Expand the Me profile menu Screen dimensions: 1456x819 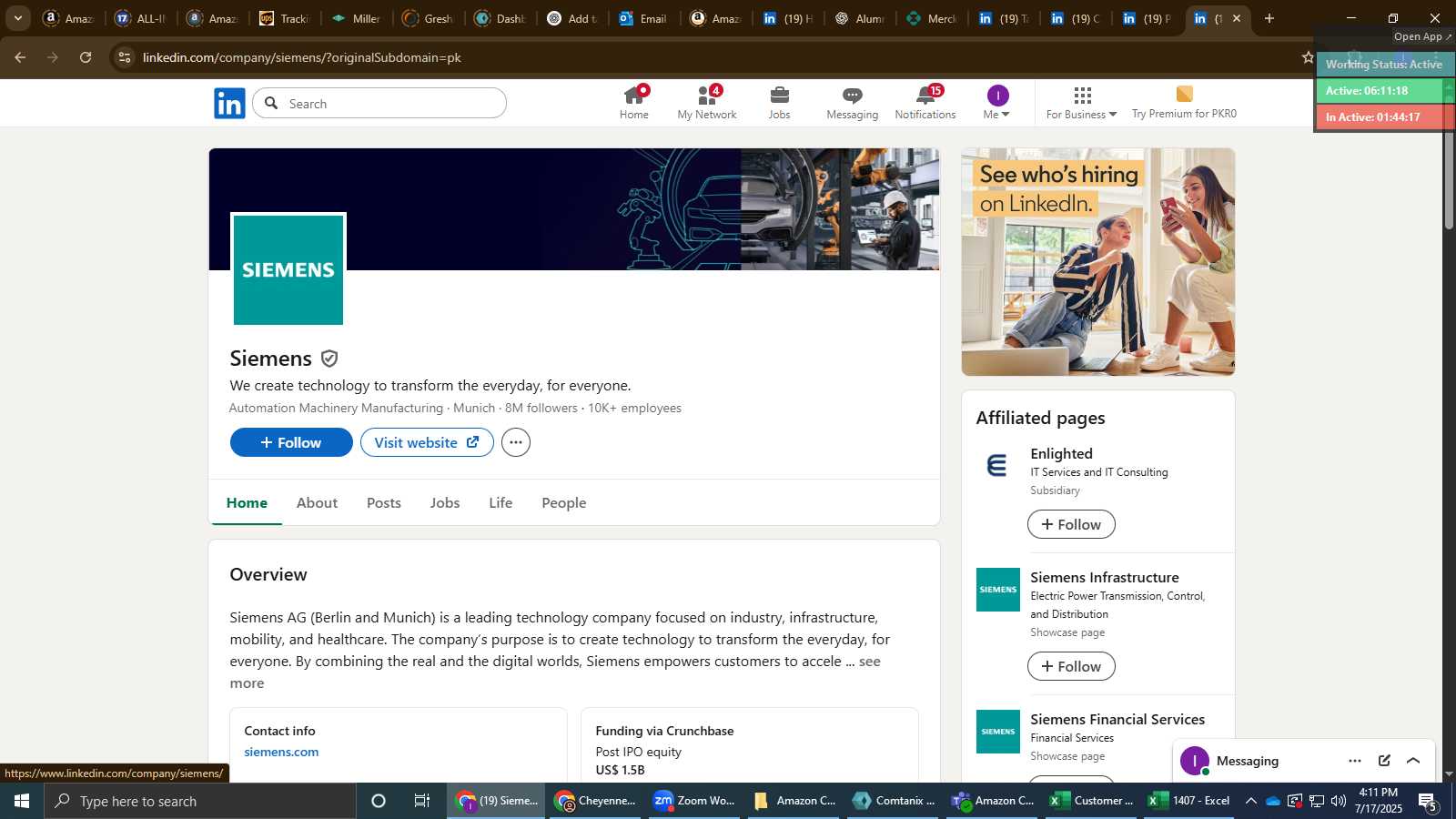(997, 103)
